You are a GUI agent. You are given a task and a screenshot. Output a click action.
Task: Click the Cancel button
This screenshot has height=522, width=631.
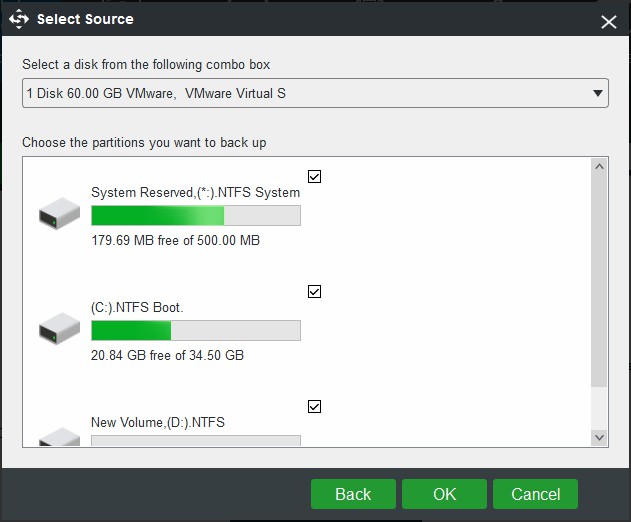(535, 494)
